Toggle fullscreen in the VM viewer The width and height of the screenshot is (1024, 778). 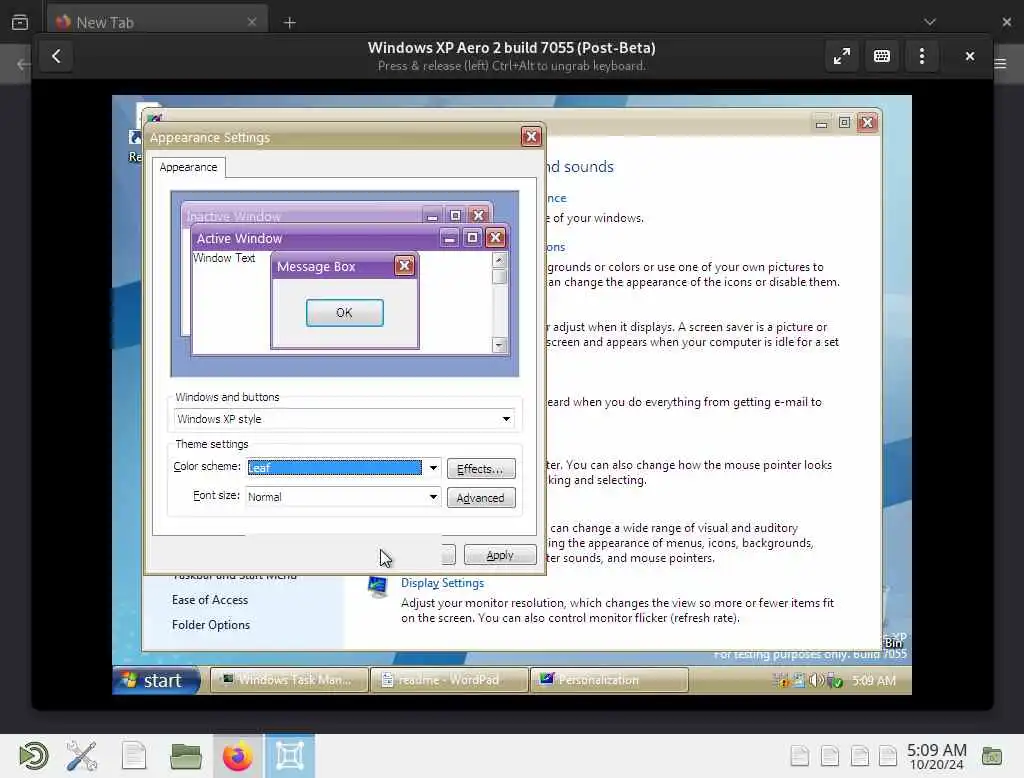[x=842, y=56]
